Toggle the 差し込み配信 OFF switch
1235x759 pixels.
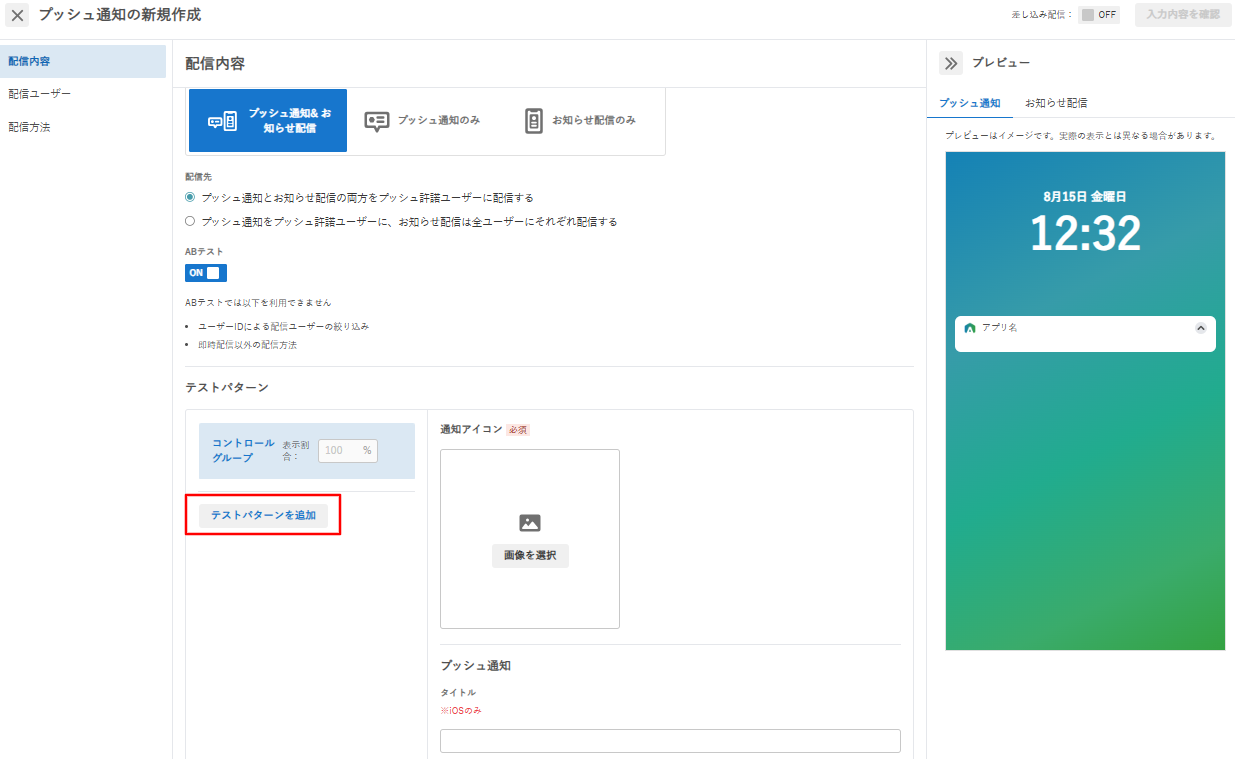pos(1099,15)
